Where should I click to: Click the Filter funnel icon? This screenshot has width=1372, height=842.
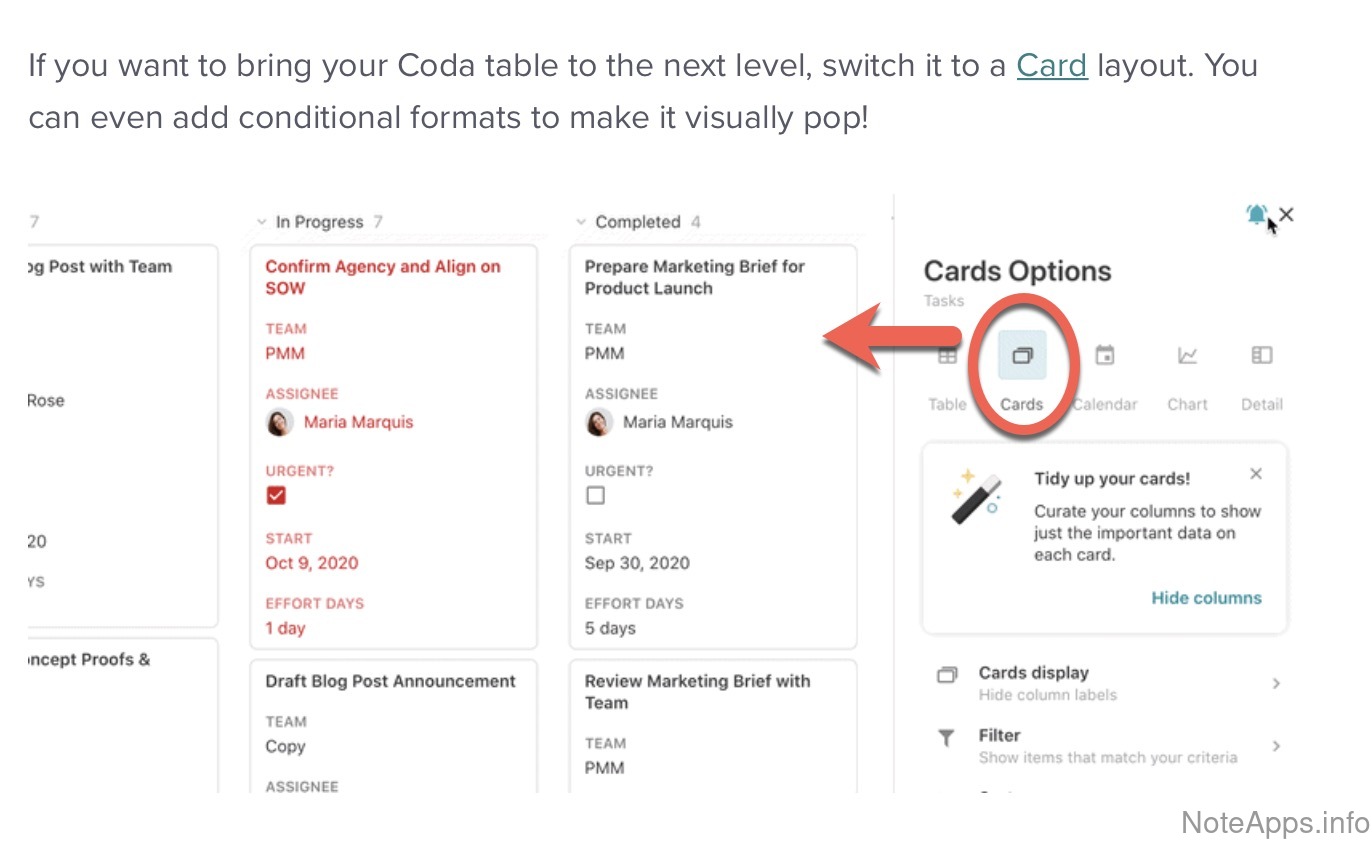946,739
